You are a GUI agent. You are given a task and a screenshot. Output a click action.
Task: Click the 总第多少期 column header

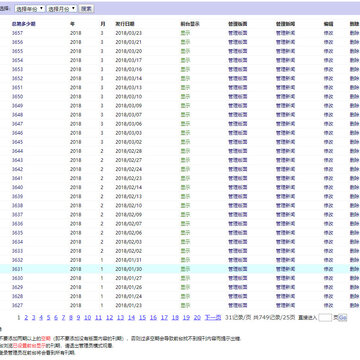click(x=24, y=24)
